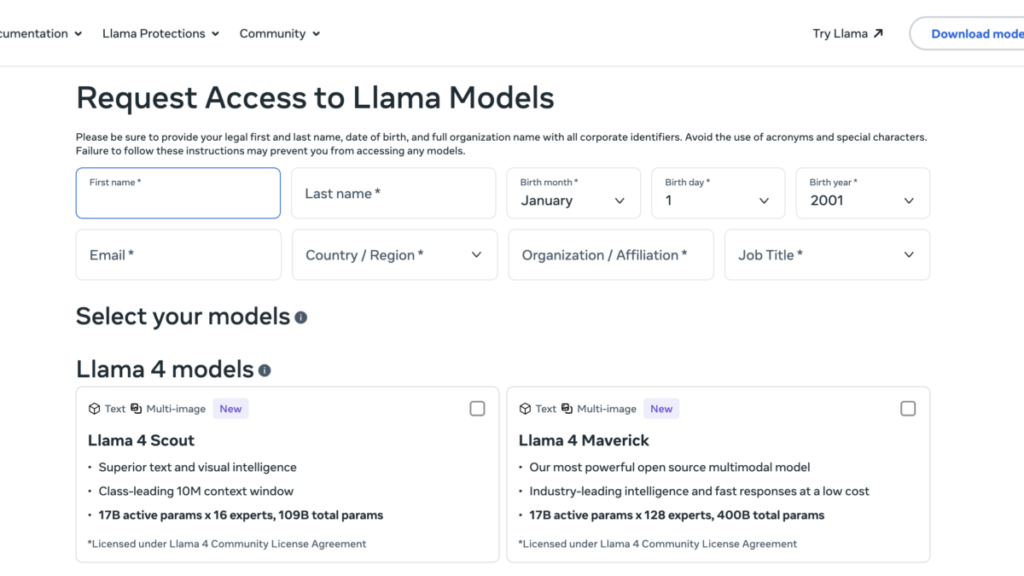Image resolution: width=1024 pixels, height=576 pixels.
Task: Focus the First name field
Action: tap(178, 193)
